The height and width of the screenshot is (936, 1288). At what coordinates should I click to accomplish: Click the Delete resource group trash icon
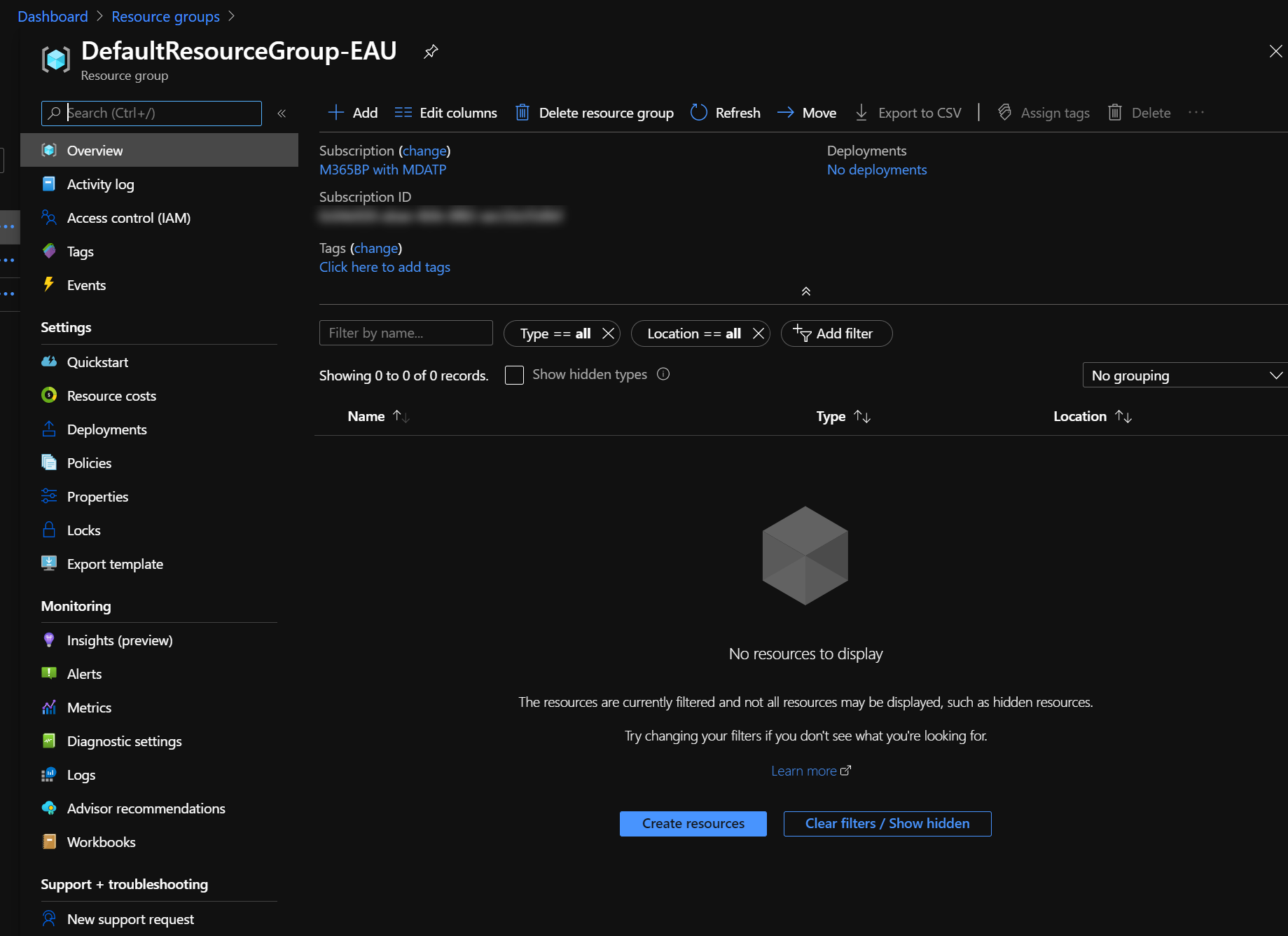(522, 113)
